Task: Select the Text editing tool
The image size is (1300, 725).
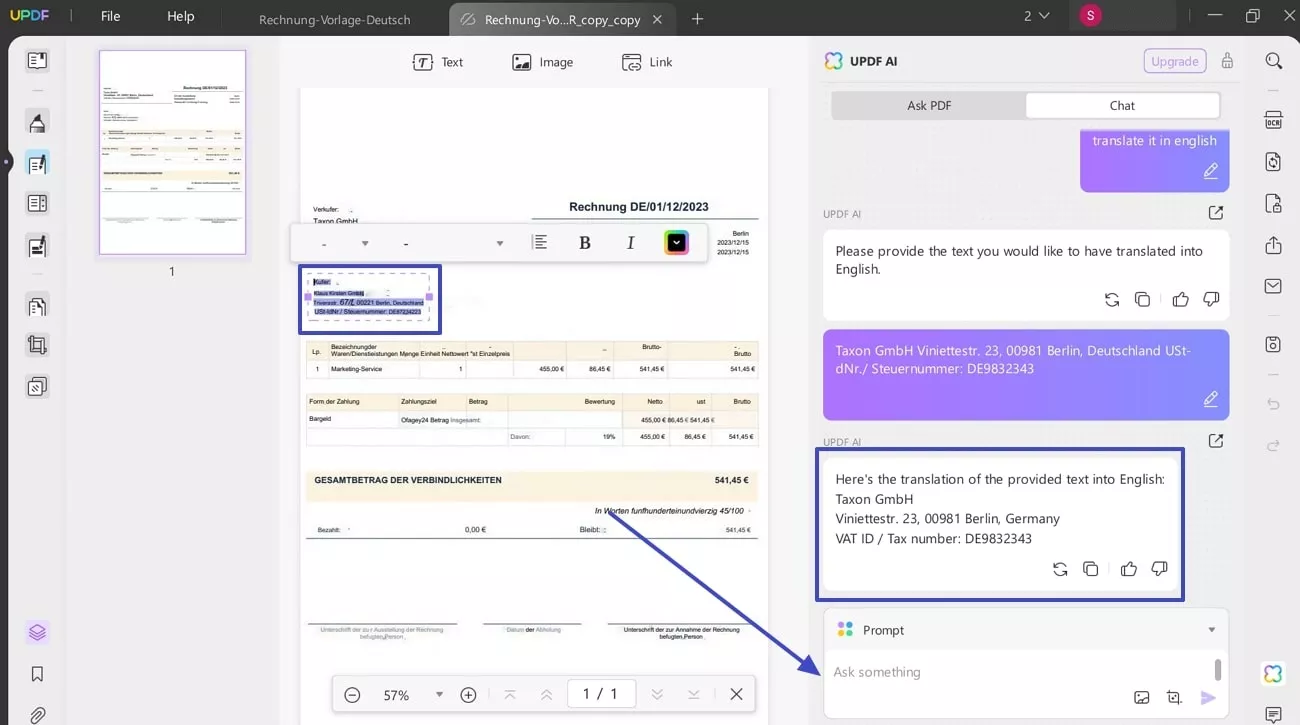Action: click(438, 61)
